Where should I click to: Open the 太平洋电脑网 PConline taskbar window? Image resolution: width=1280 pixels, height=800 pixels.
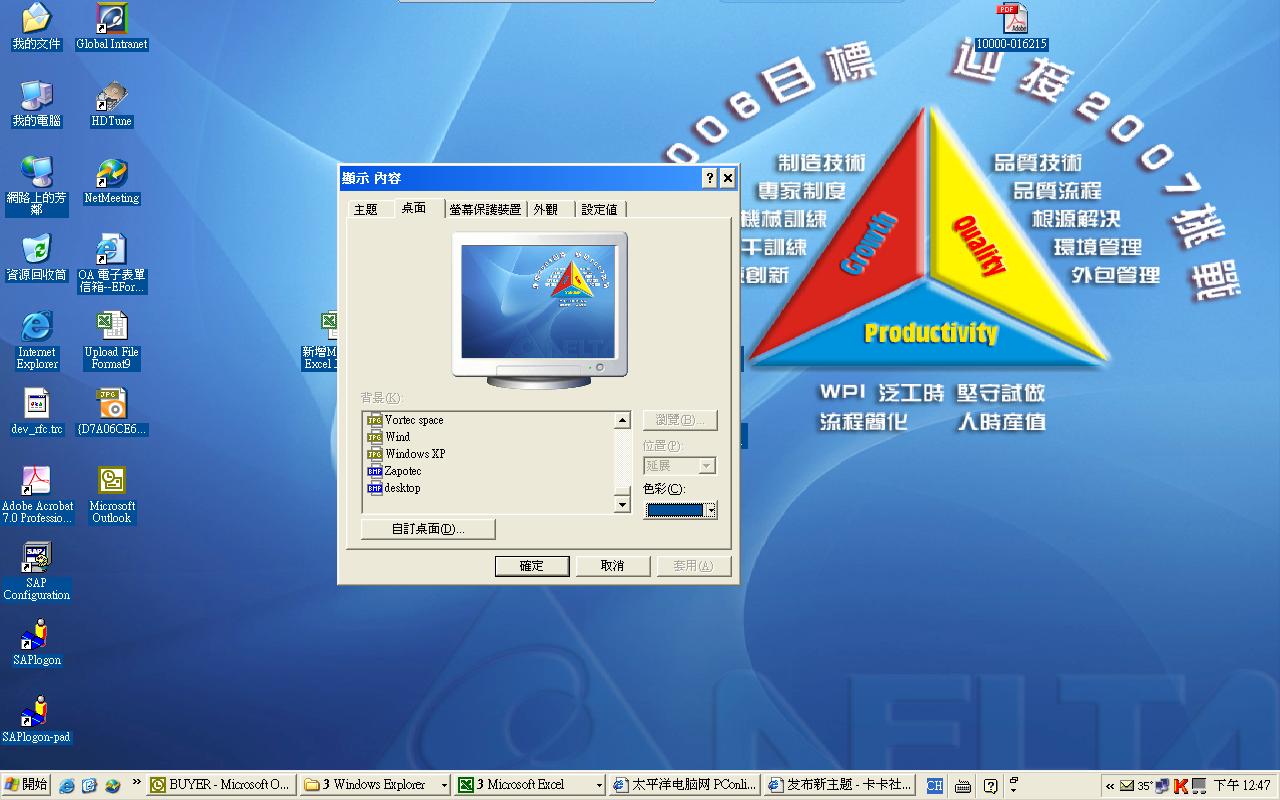[685, 785]
